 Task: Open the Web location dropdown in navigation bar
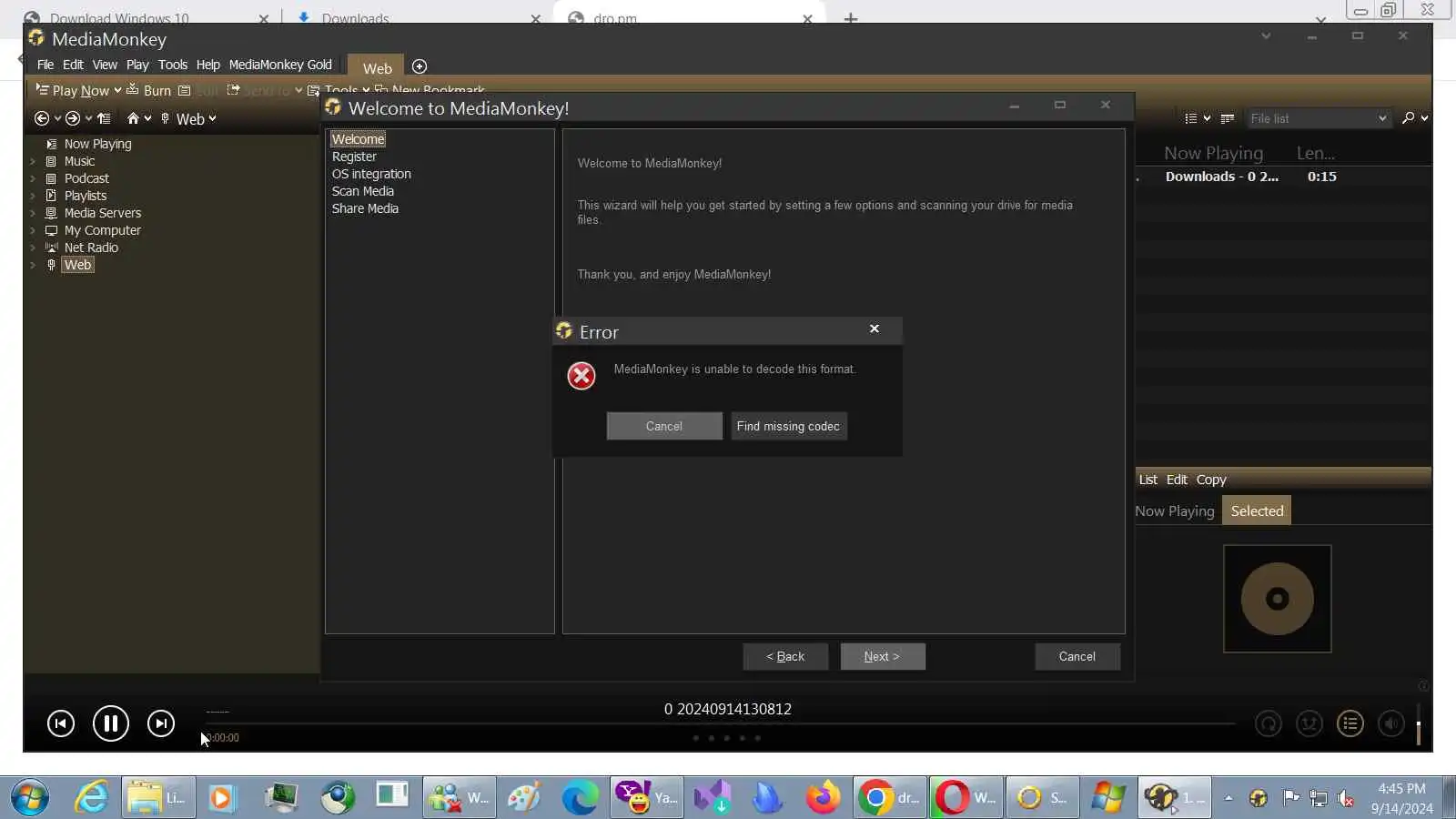(x=212, y=118)
